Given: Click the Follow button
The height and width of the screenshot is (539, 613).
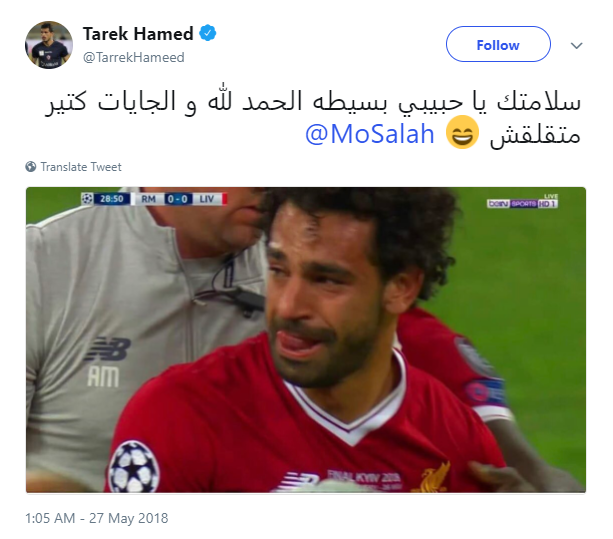Looking at the screenshot, I should 498,44.
